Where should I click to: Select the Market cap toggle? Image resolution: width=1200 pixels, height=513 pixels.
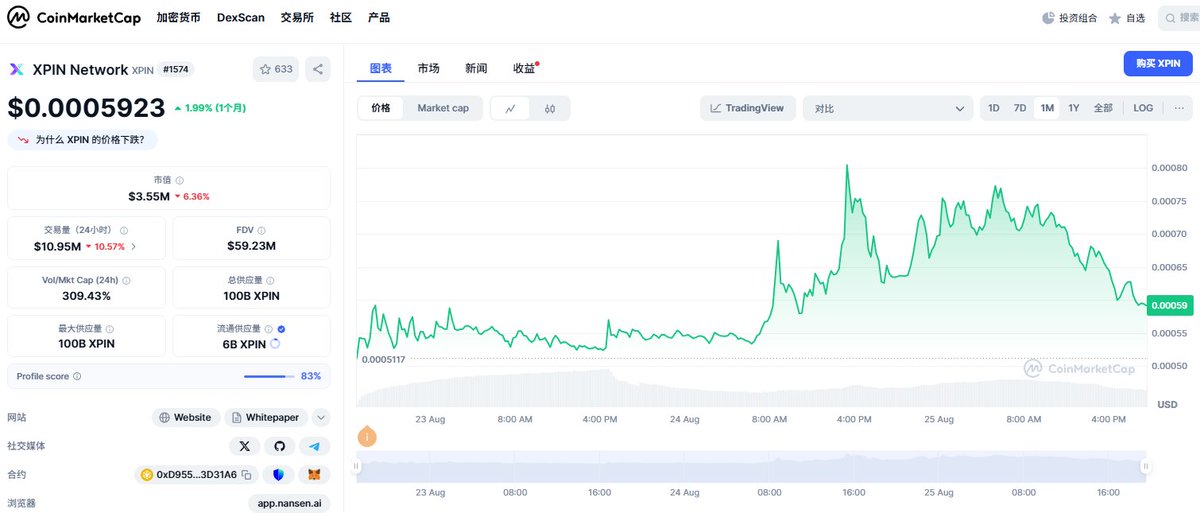[x=443, y=108]
